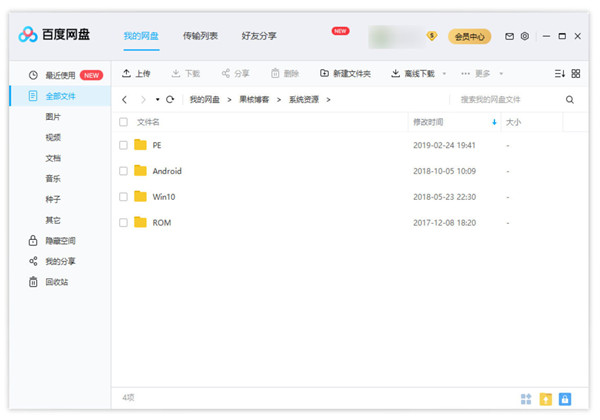
Task: Click the mail messages icon
Action: point(510,36)
